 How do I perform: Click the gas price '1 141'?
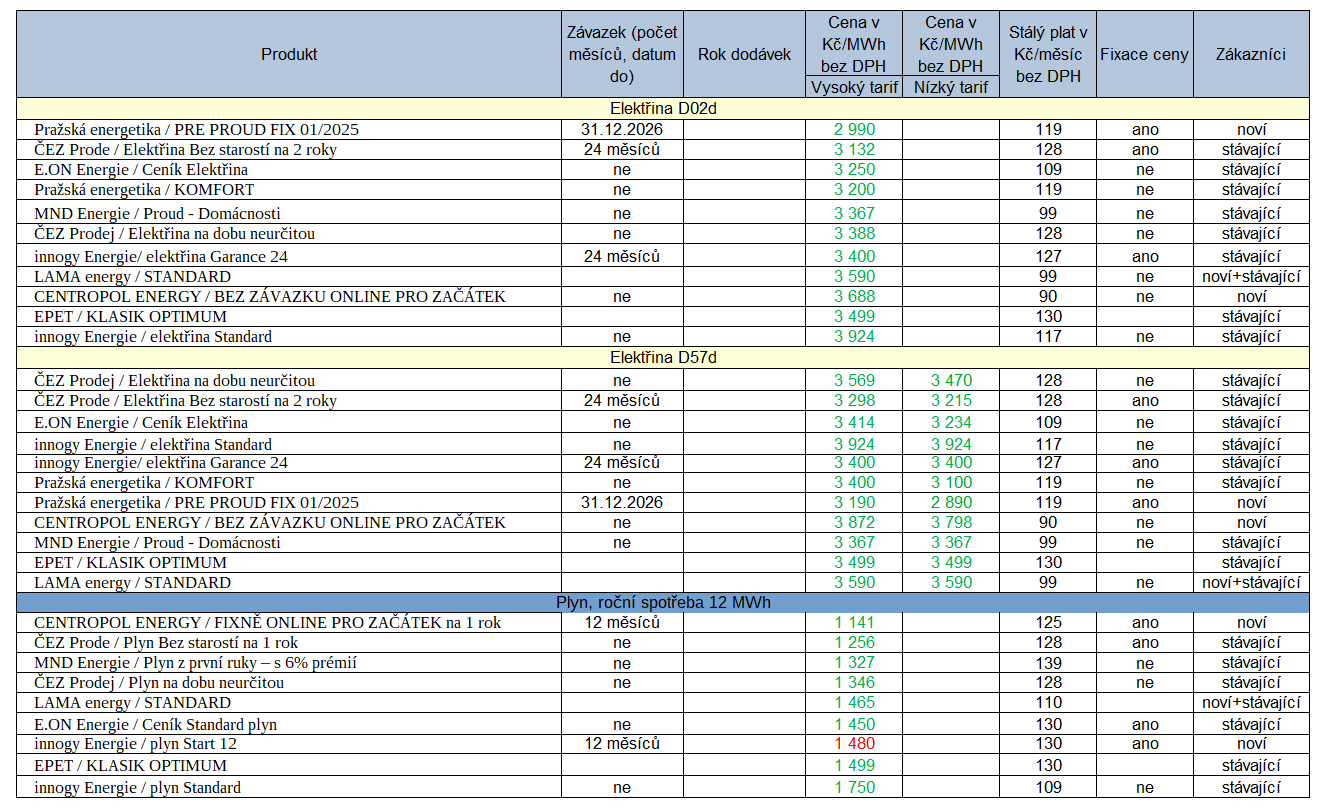pos(854,622)
